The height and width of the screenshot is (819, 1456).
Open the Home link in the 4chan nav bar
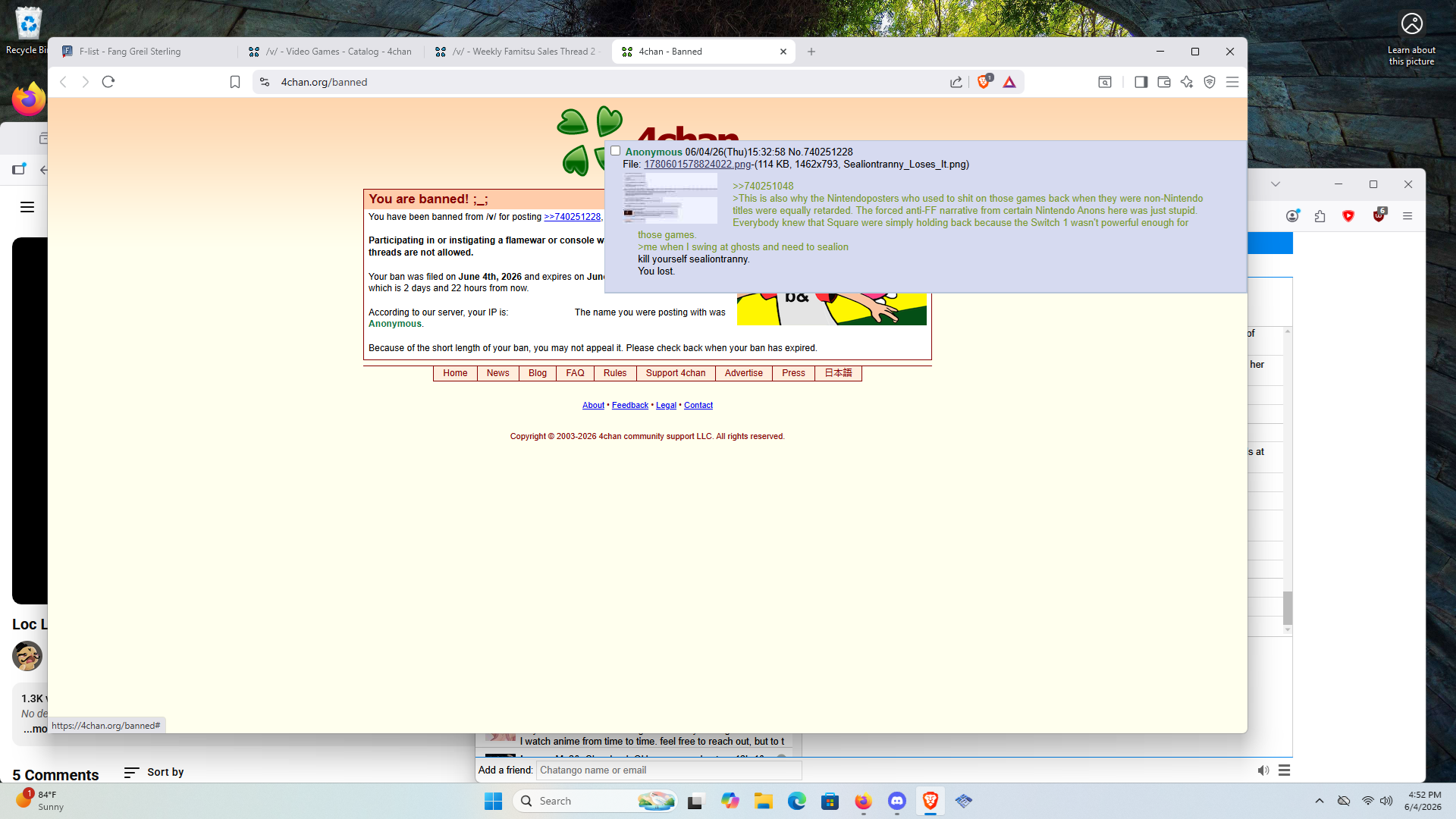click(x=455, y=373)
